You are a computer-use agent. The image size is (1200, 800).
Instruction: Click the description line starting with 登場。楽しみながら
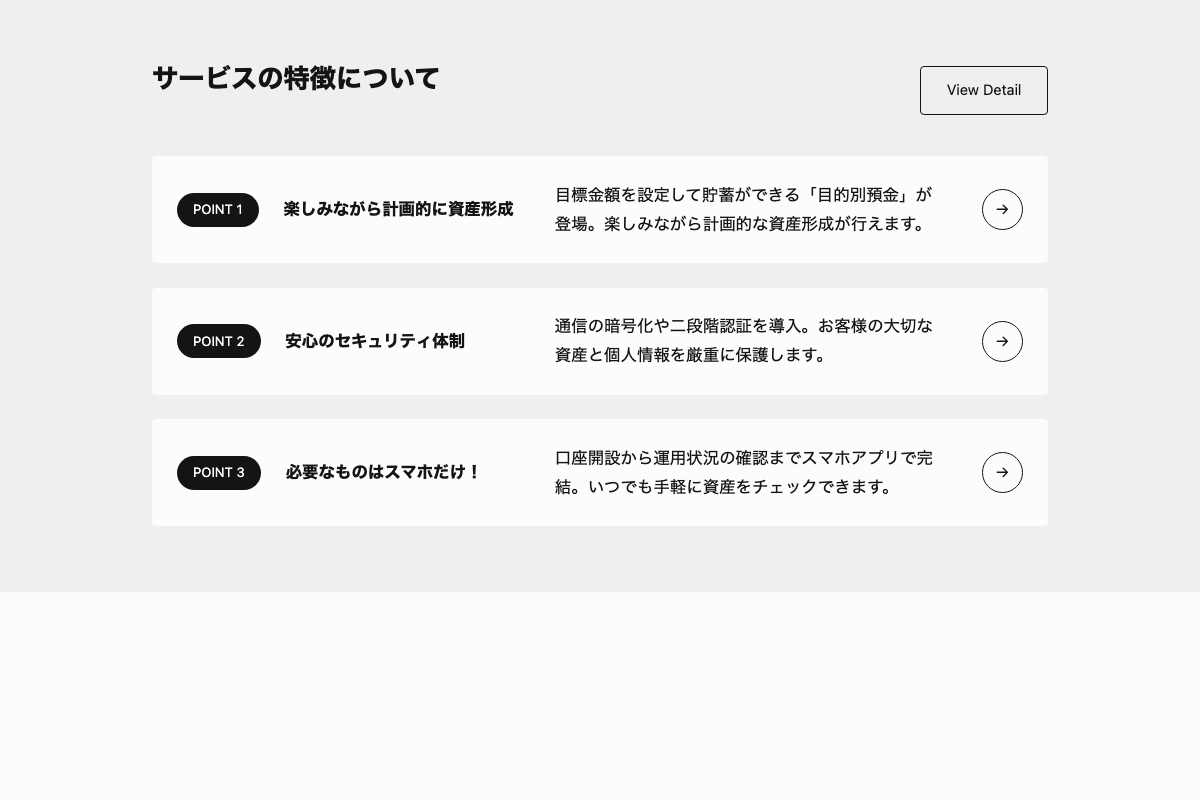(742, 225)
